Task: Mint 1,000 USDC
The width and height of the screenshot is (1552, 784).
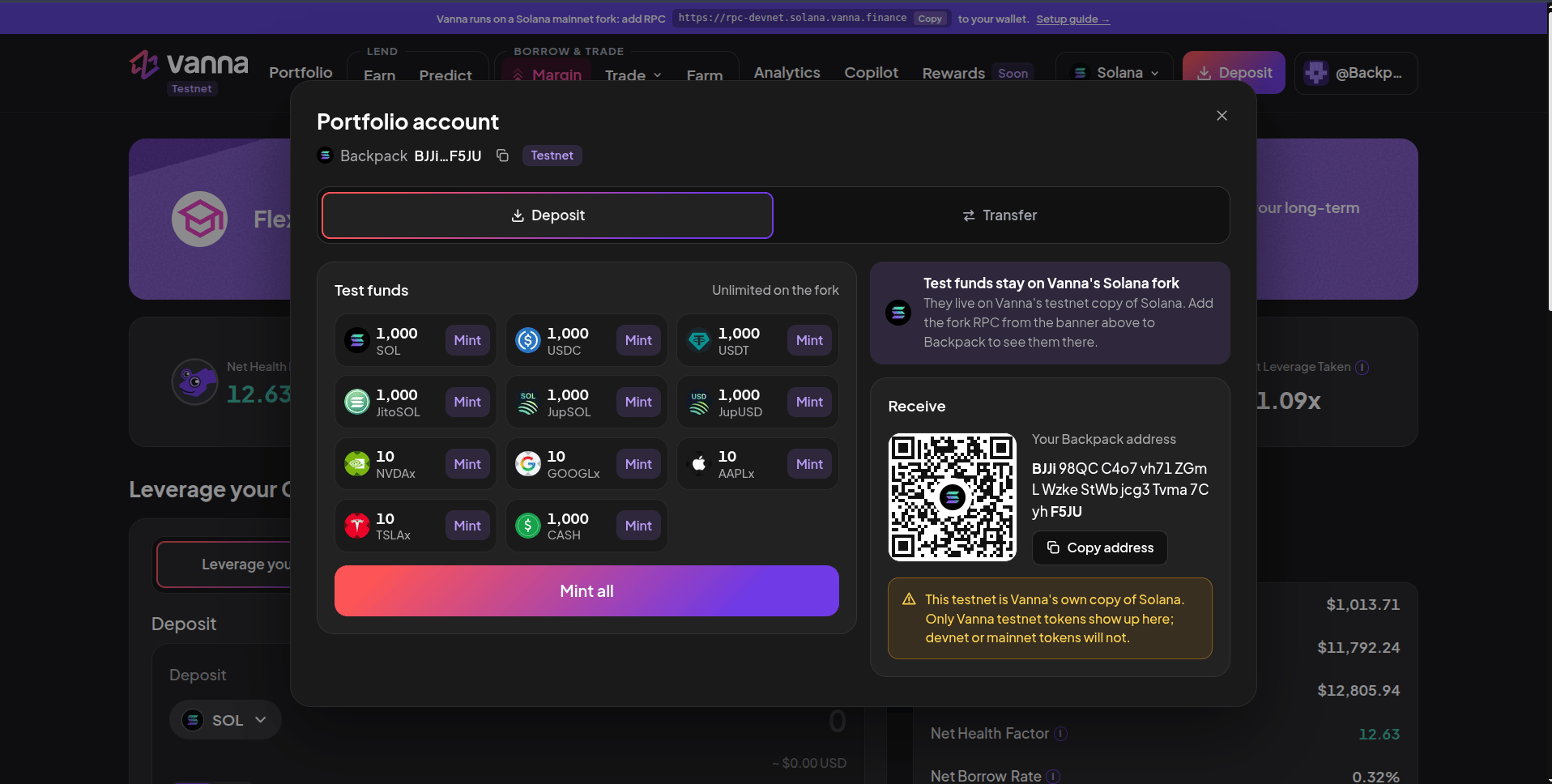Action: click(x=638, y=340)
